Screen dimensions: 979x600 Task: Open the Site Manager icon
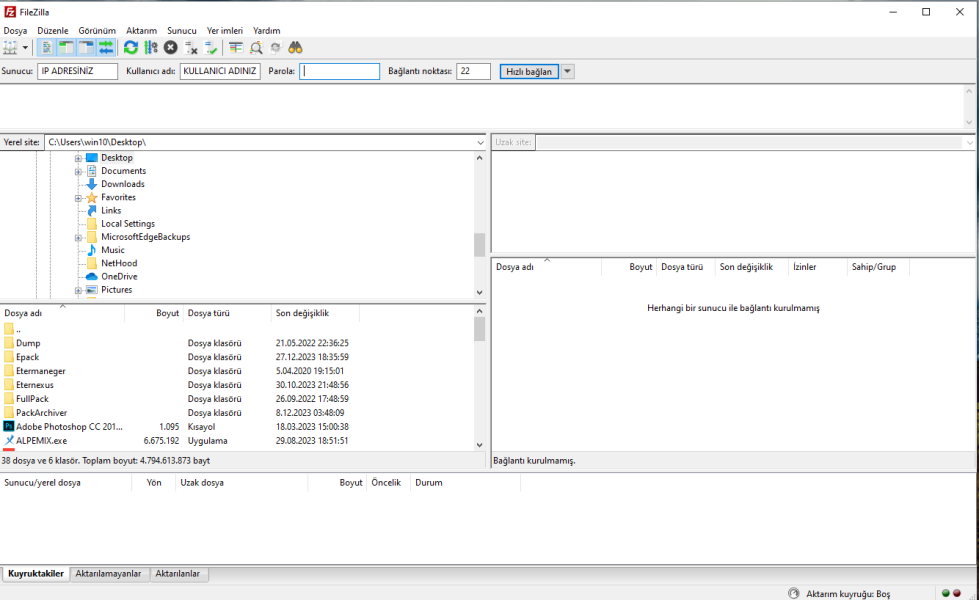coord(11,48)
